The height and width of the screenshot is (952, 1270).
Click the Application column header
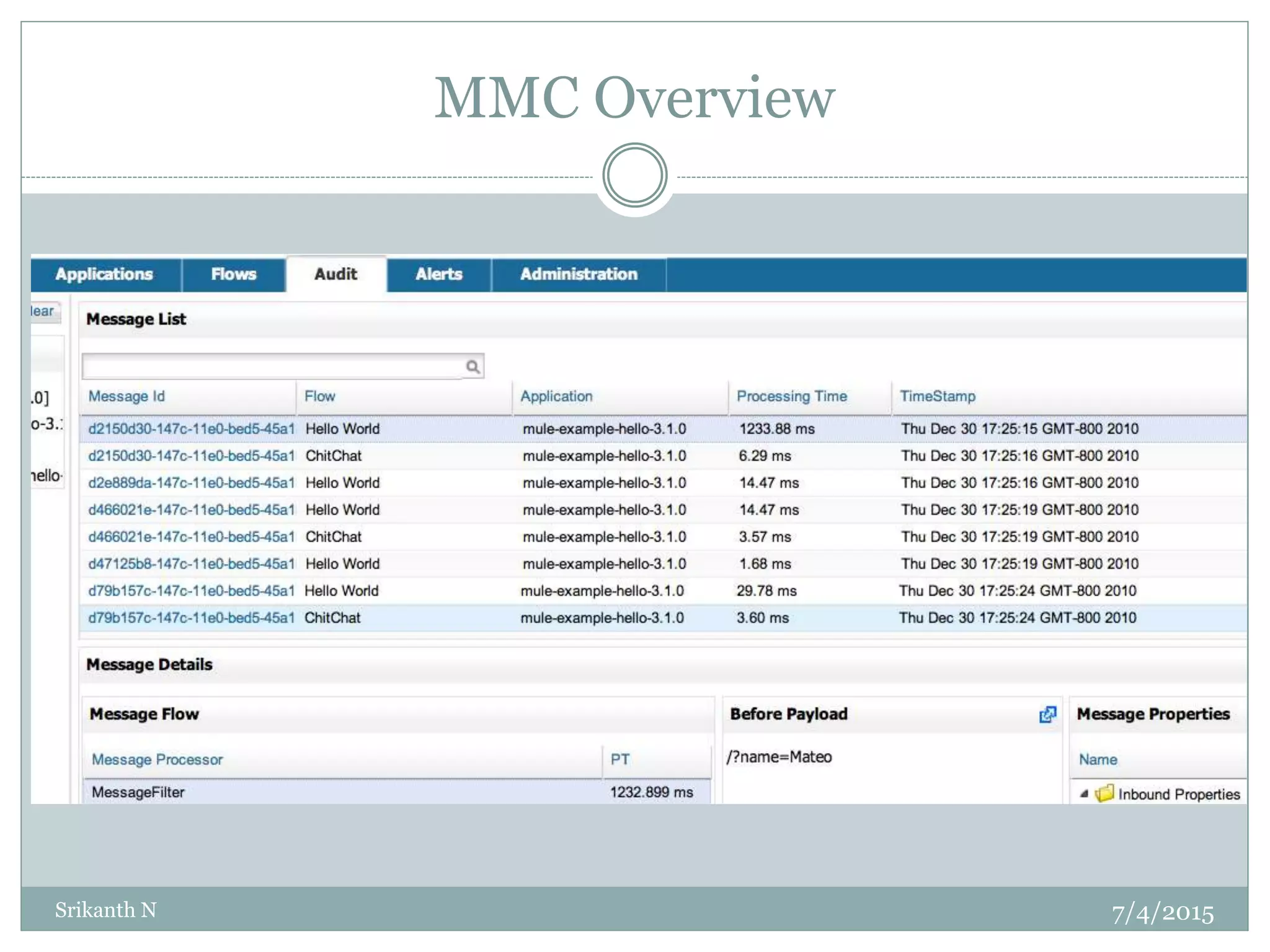(556, 397)
